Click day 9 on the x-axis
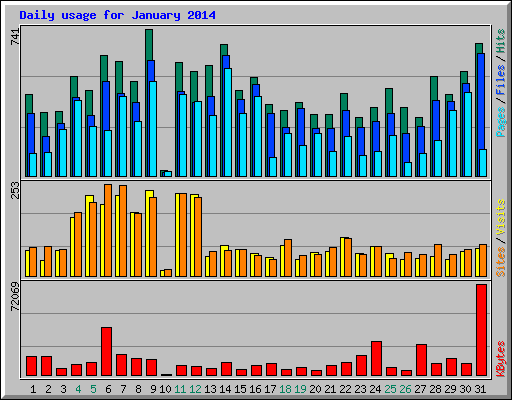The image size is (512, 400). [153, 389]
